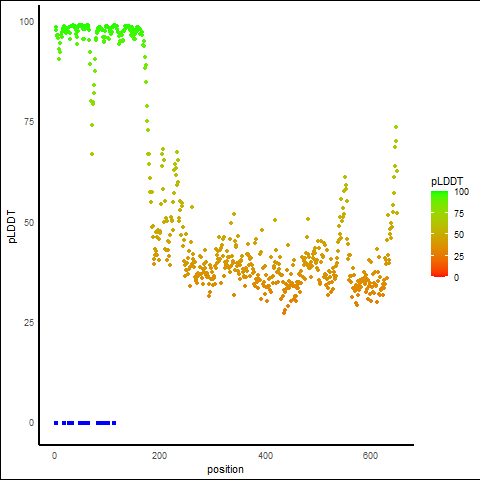Click the y-axis tick label 50
Image resolution: width=480 pixels, height=480 pixels.
coord(29,222)
